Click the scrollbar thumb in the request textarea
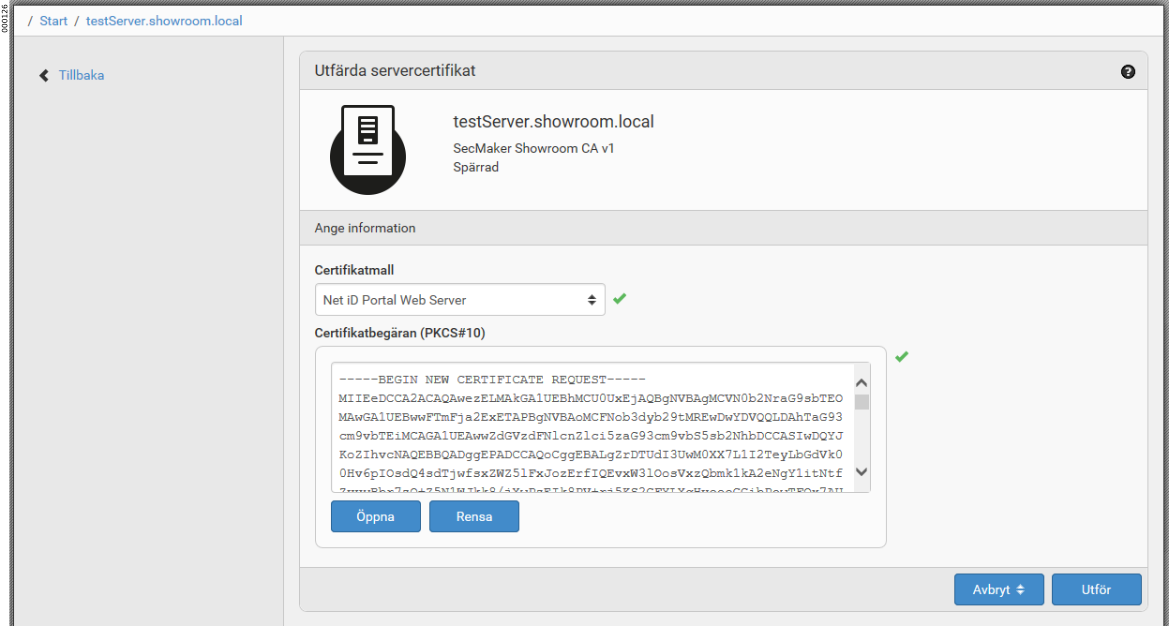The height and width of the screenshot is (626, 1169). click(861, 402)
